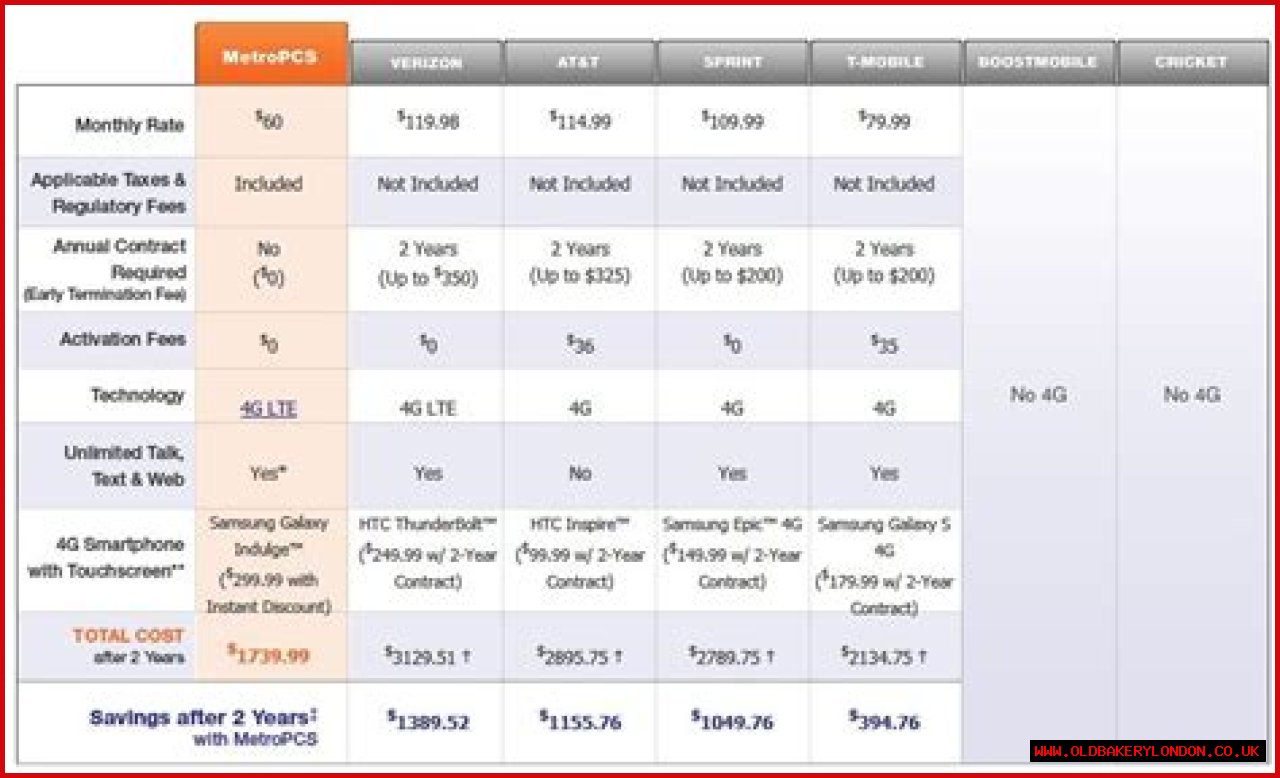Click the Annual Contract Required row label
This screenshot has width=1280, height=778.
(105, 270)
